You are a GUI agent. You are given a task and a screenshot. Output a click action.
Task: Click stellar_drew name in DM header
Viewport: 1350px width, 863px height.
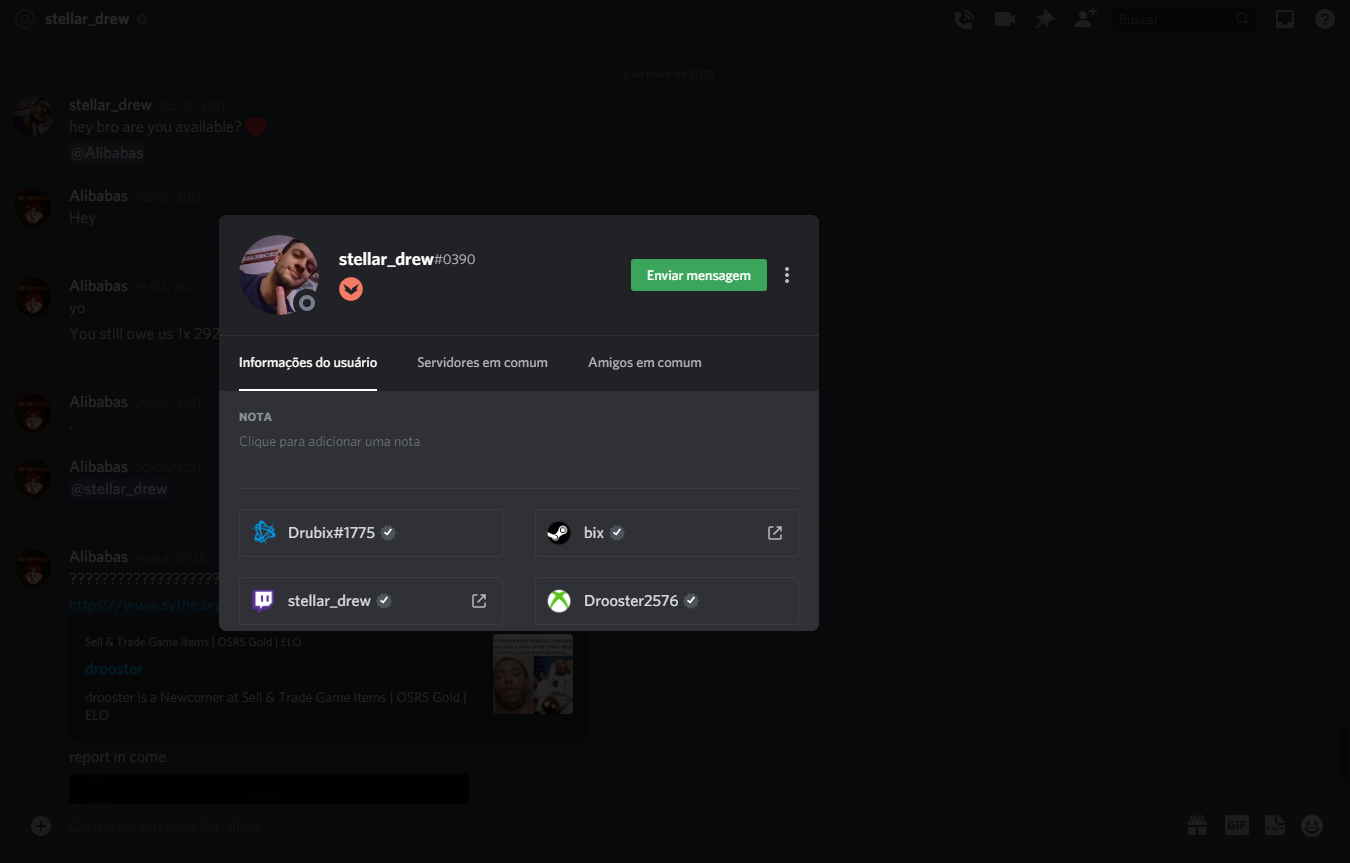point(87,19)
